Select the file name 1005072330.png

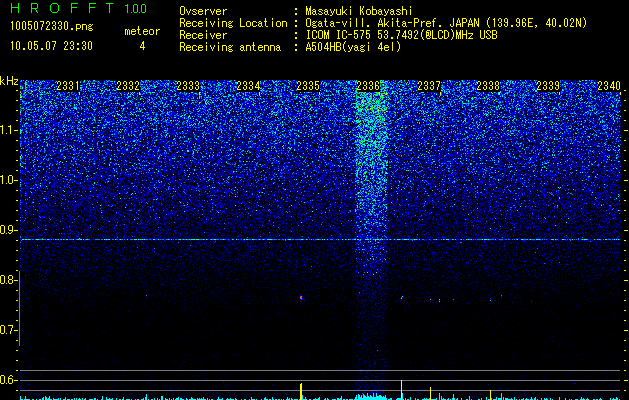pos(51,26)
